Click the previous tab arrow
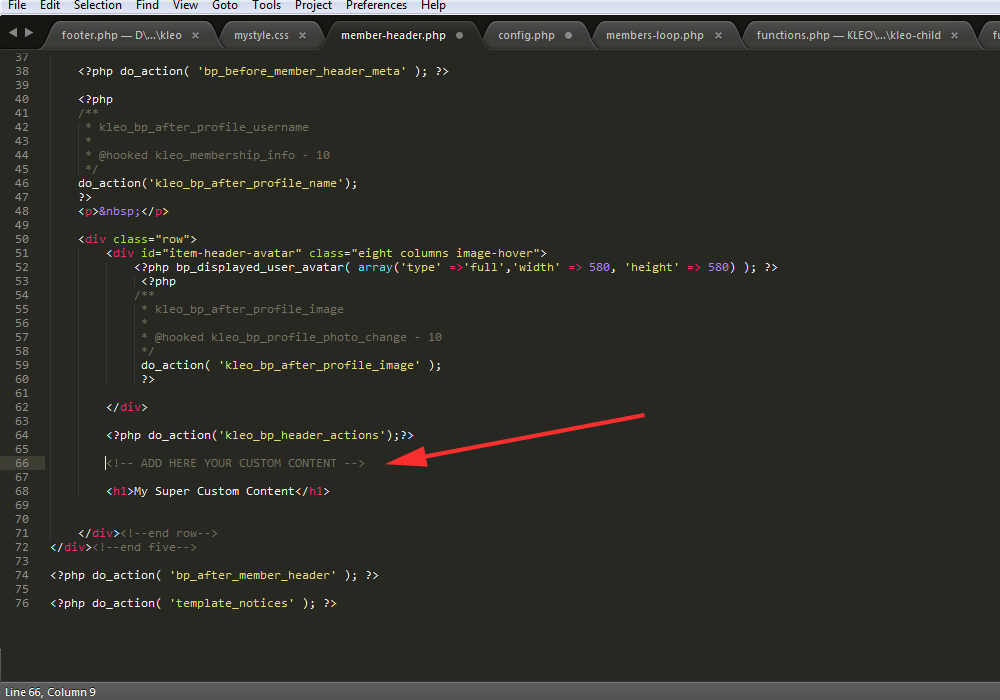1000x700 pixels. coord(12,33)
